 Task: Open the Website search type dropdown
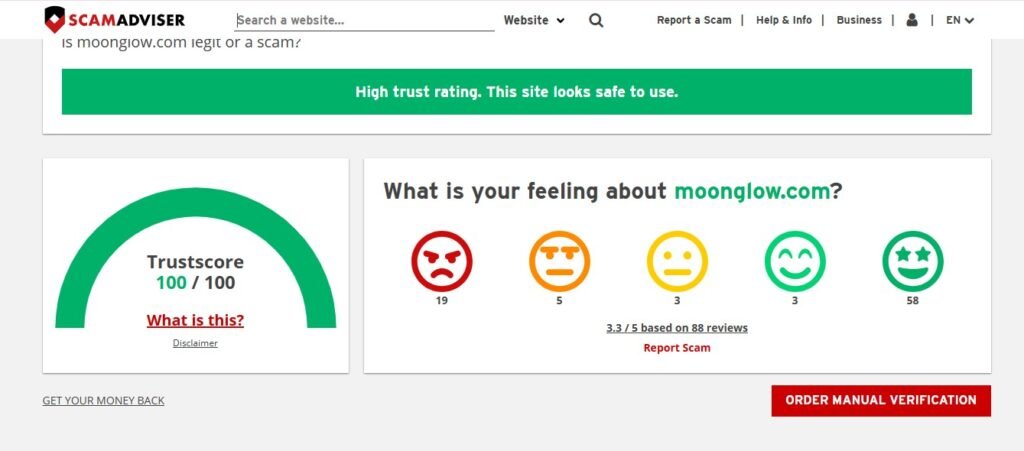point(534,20)
